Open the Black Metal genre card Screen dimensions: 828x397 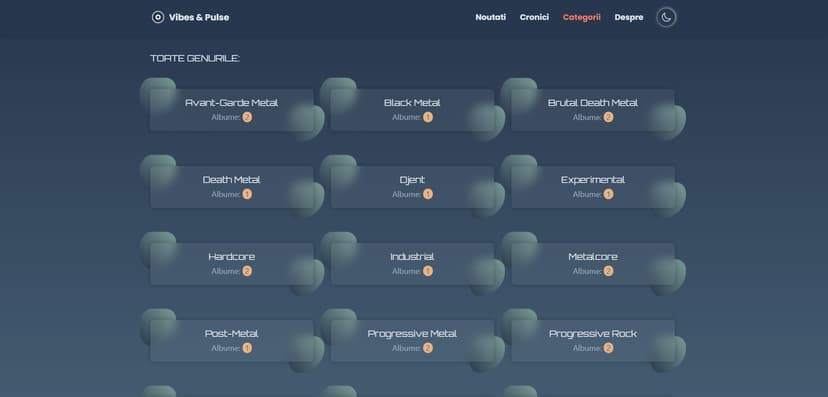pos(412,110)
